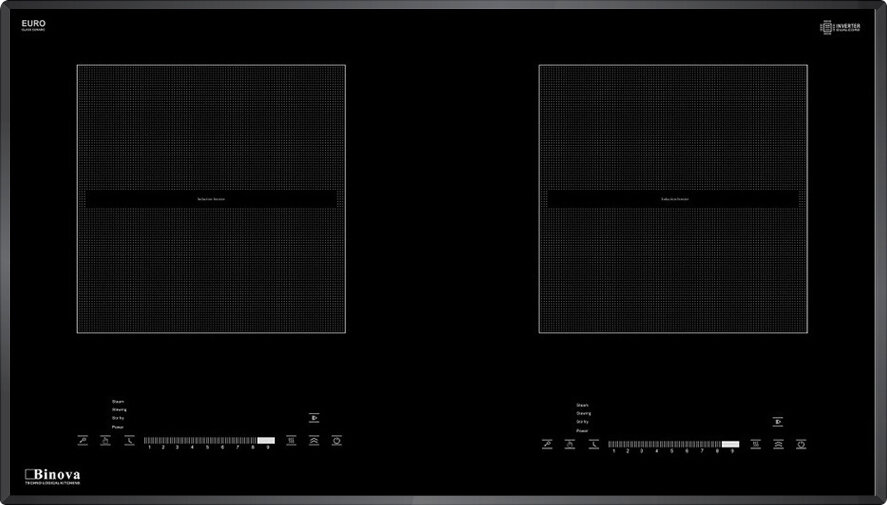Select Steam mode label on right controls
The height and width of the screenshot is (505, 887).
582,405
